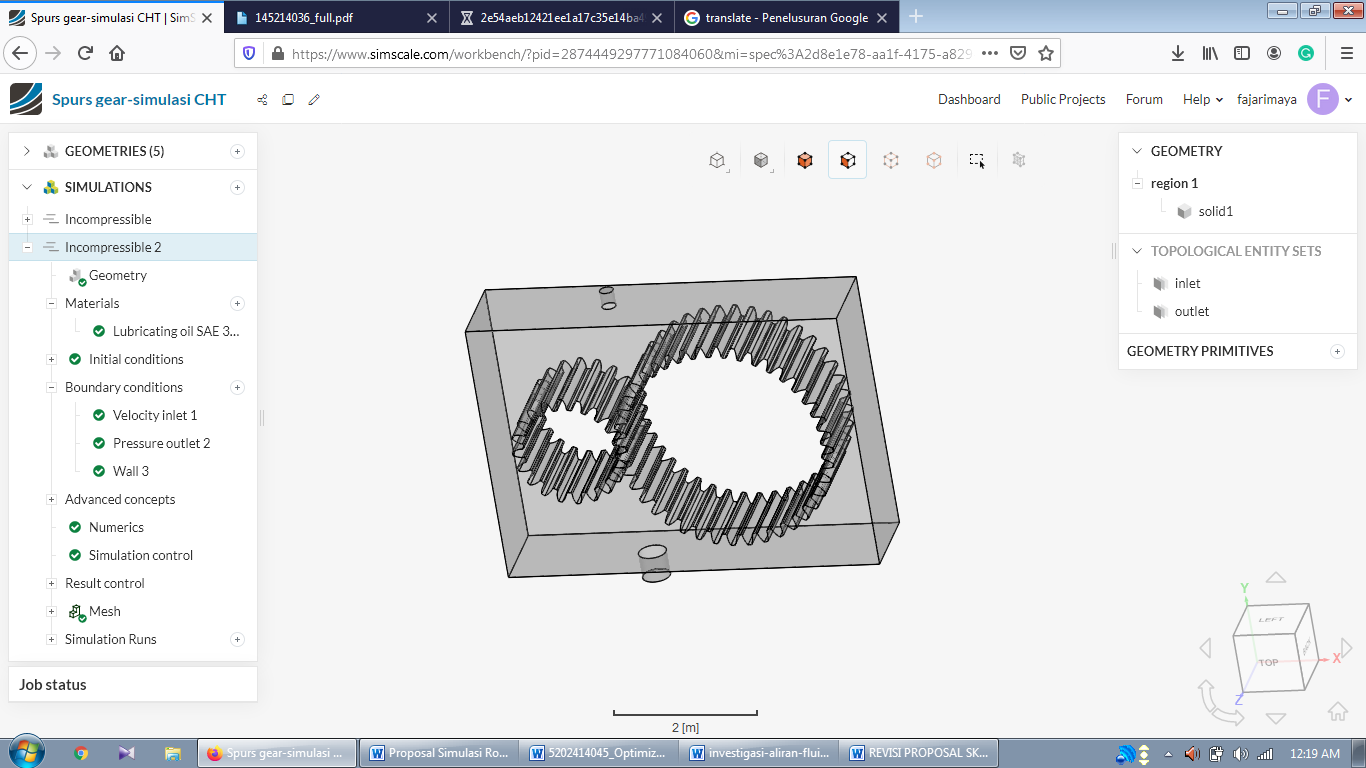Viewport: 1366px width, 768px height.
Task: Click the home view reset icon
Action: (x=1337, y=711)
